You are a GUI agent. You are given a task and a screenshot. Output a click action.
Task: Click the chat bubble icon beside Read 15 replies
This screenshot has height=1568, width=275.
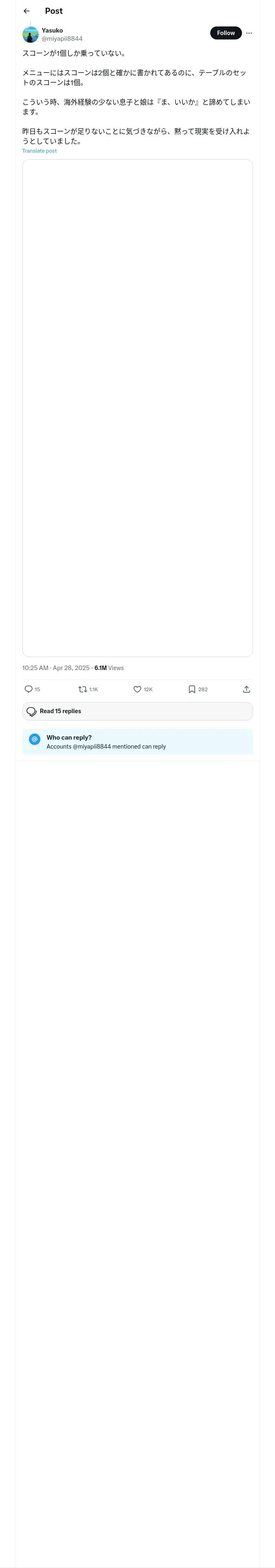pos(31,711)
